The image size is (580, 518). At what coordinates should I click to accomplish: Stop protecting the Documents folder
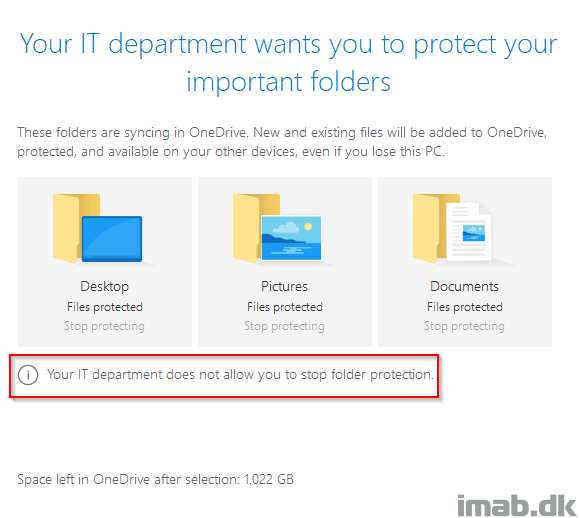(x=464, y=326)
